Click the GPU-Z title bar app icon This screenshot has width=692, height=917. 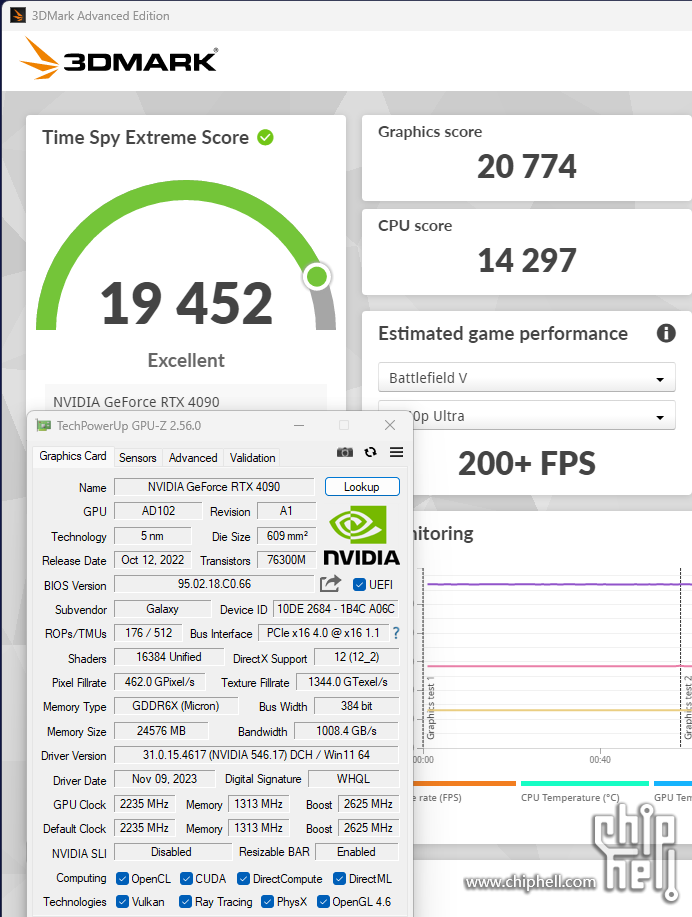[x=43, y=425]
